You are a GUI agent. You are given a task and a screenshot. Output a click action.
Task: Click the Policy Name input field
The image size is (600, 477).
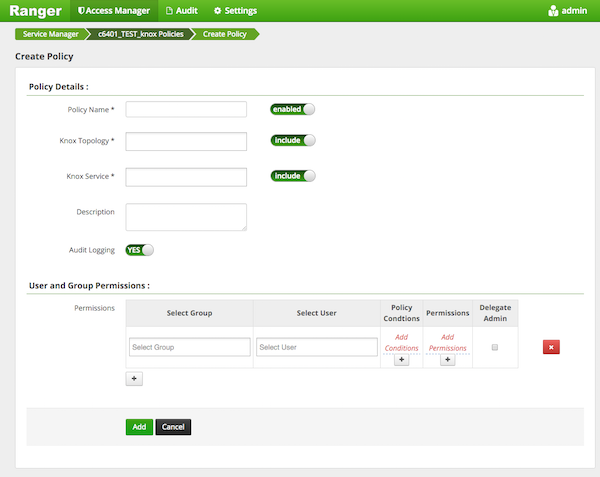tap(186, 109)
